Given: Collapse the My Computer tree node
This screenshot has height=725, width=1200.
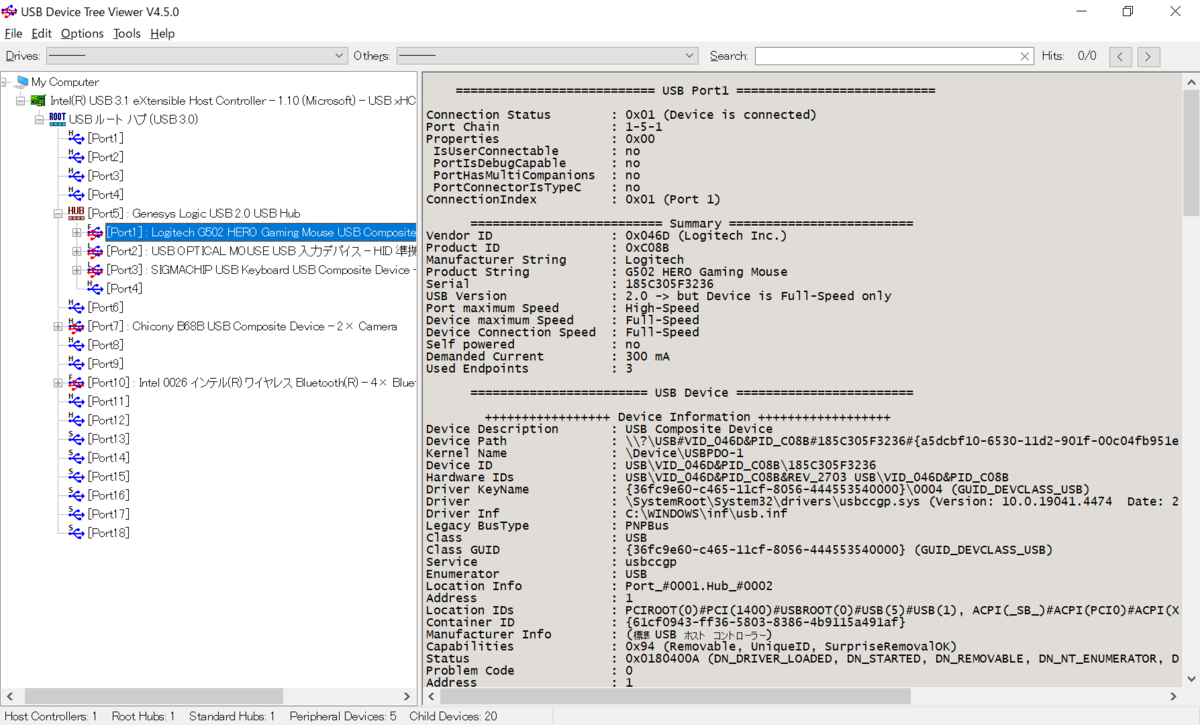Looking at the screenshot, I should [x=5, y=82].
